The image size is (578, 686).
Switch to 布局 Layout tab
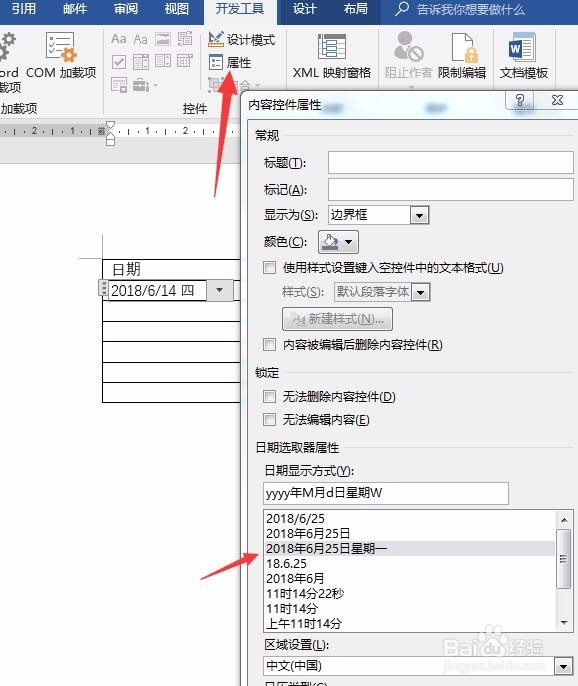[x=355, y=9]
